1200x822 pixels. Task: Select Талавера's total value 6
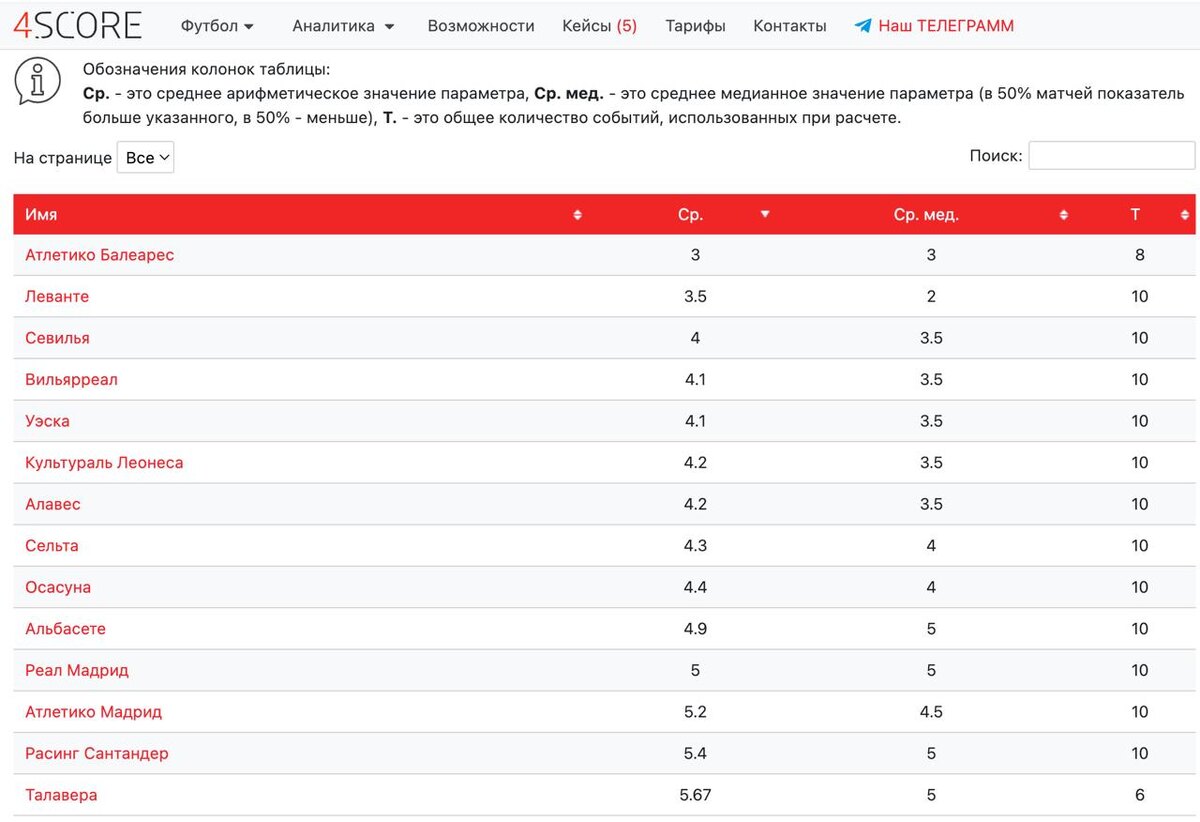pos(1140,795)
